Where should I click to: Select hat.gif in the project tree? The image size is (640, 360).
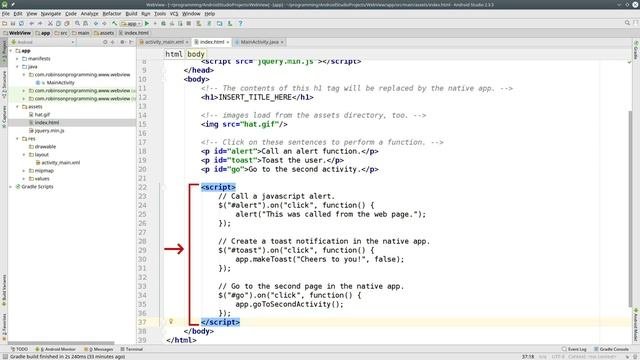pos(39,115)
